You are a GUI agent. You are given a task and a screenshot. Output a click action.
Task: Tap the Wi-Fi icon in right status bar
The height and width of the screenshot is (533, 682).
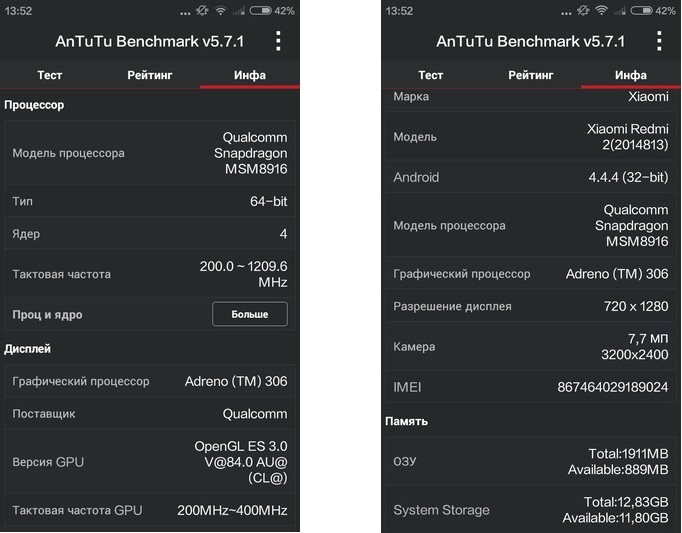(x=602, y=10)
